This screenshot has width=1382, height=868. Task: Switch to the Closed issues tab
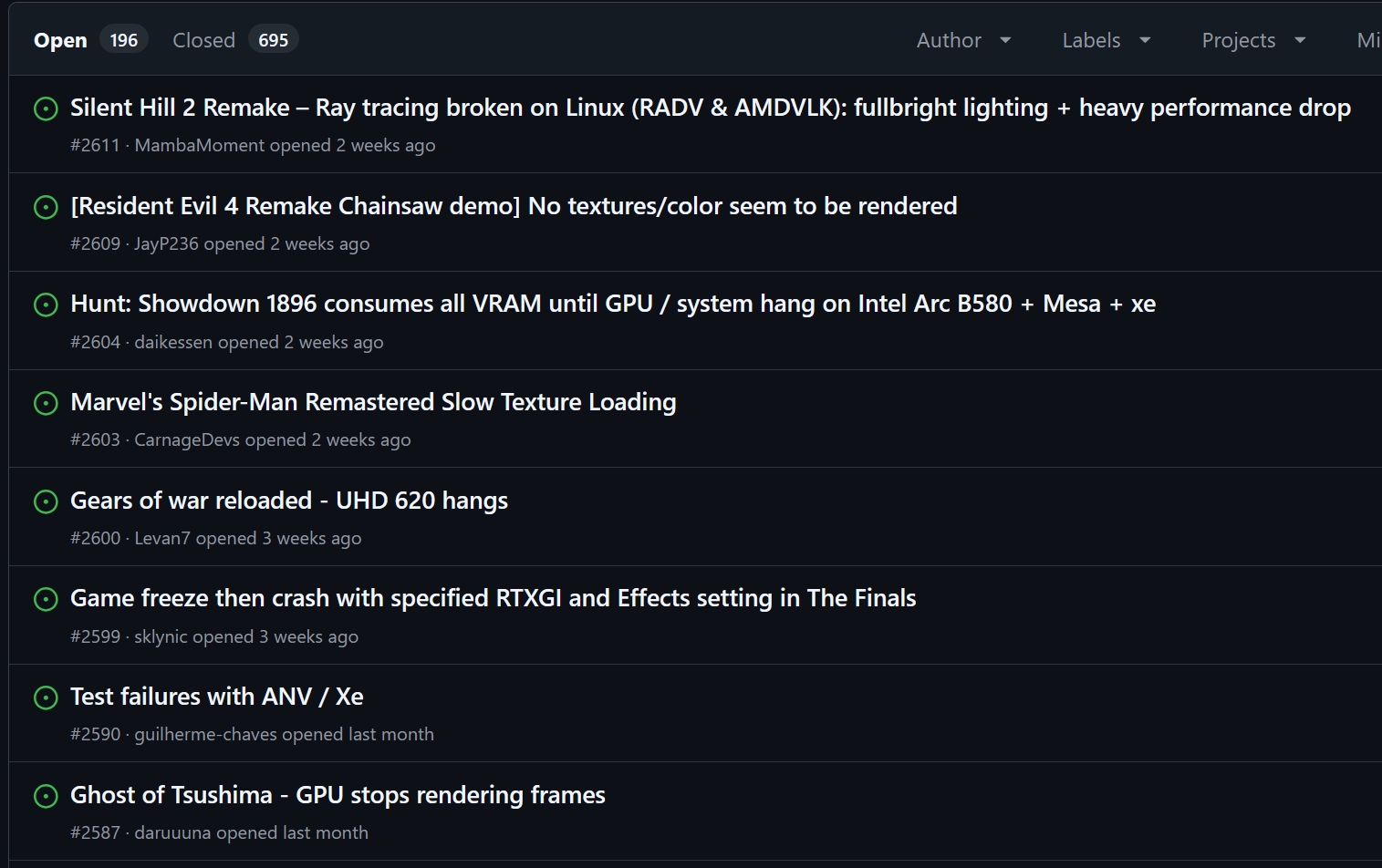click(x=203, y=40)
